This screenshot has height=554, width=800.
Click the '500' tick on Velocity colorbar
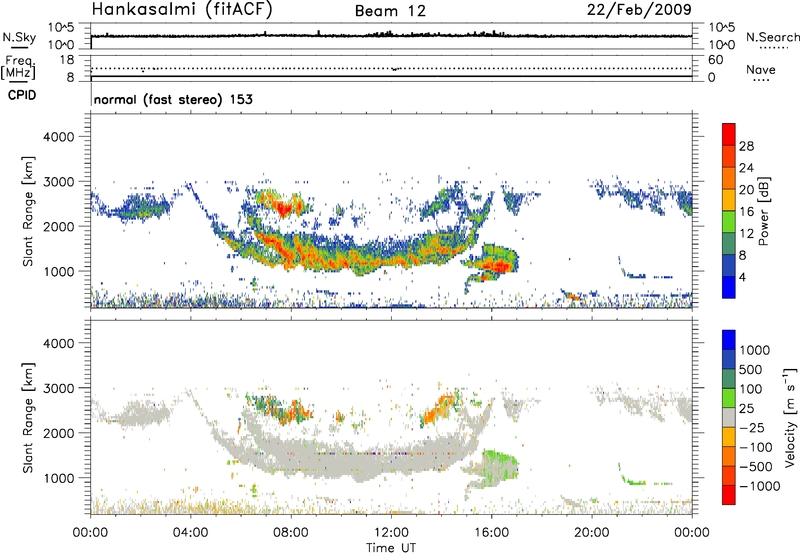(753, 369)
